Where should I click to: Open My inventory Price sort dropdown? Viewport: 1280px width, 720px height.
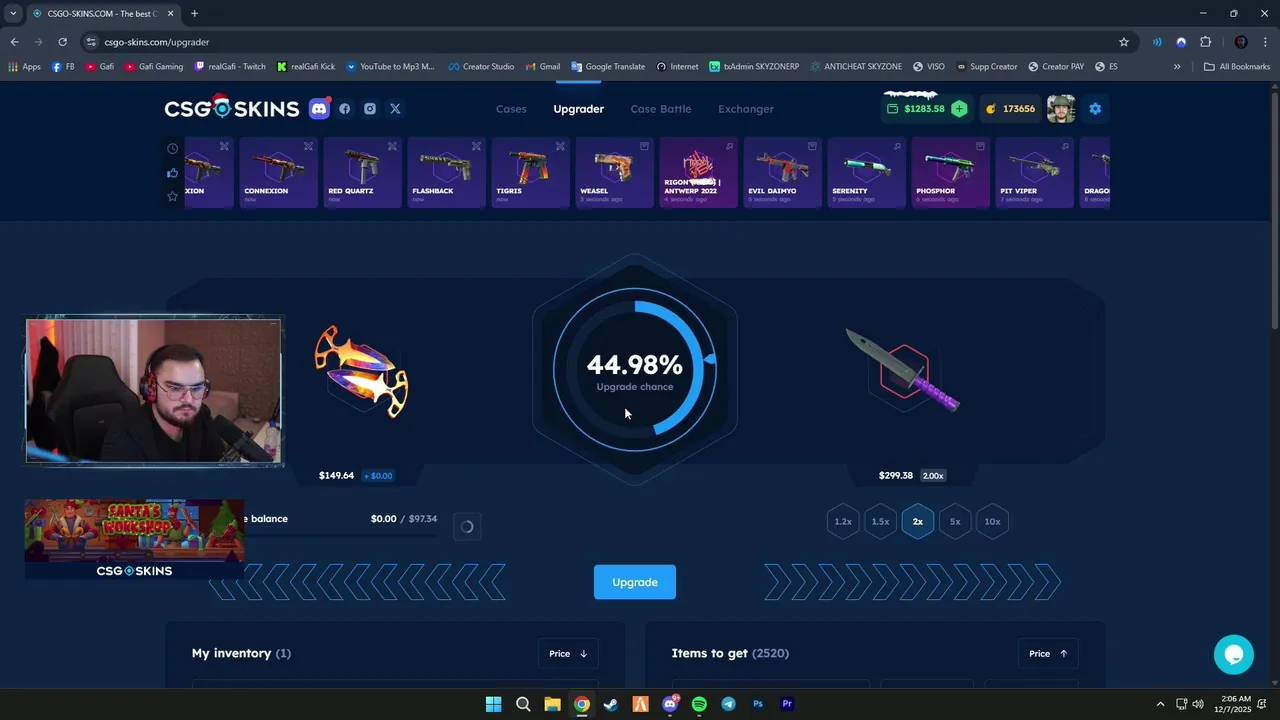pos(568,654)
